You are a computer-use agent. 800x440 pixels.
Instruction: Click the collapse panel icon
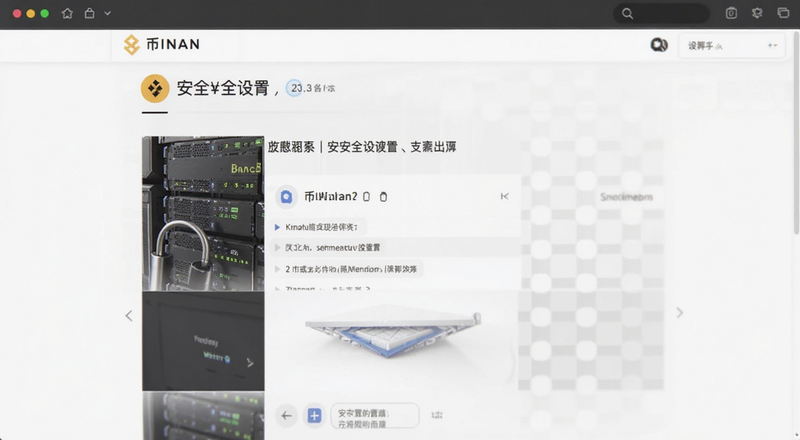505,196
